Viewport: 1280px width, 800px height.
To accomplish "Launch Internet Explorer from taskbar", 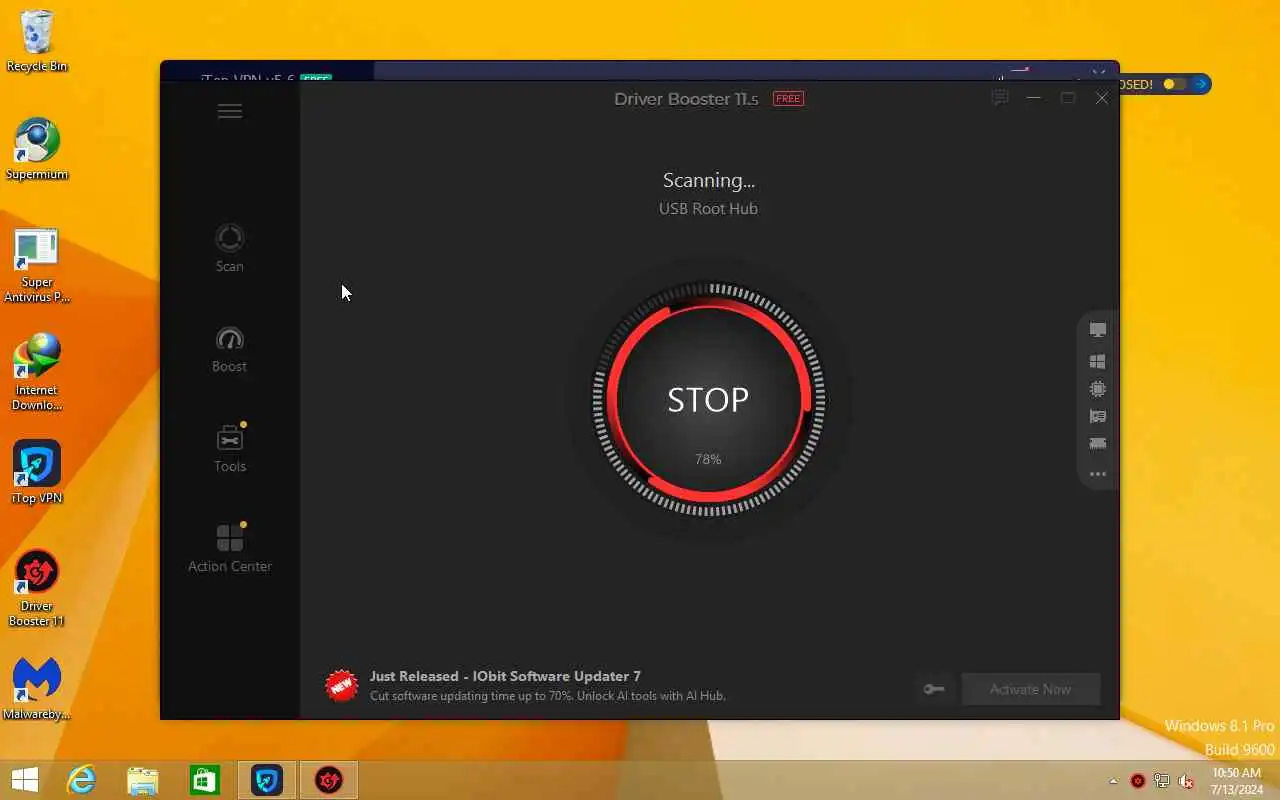I will [81, 780].
